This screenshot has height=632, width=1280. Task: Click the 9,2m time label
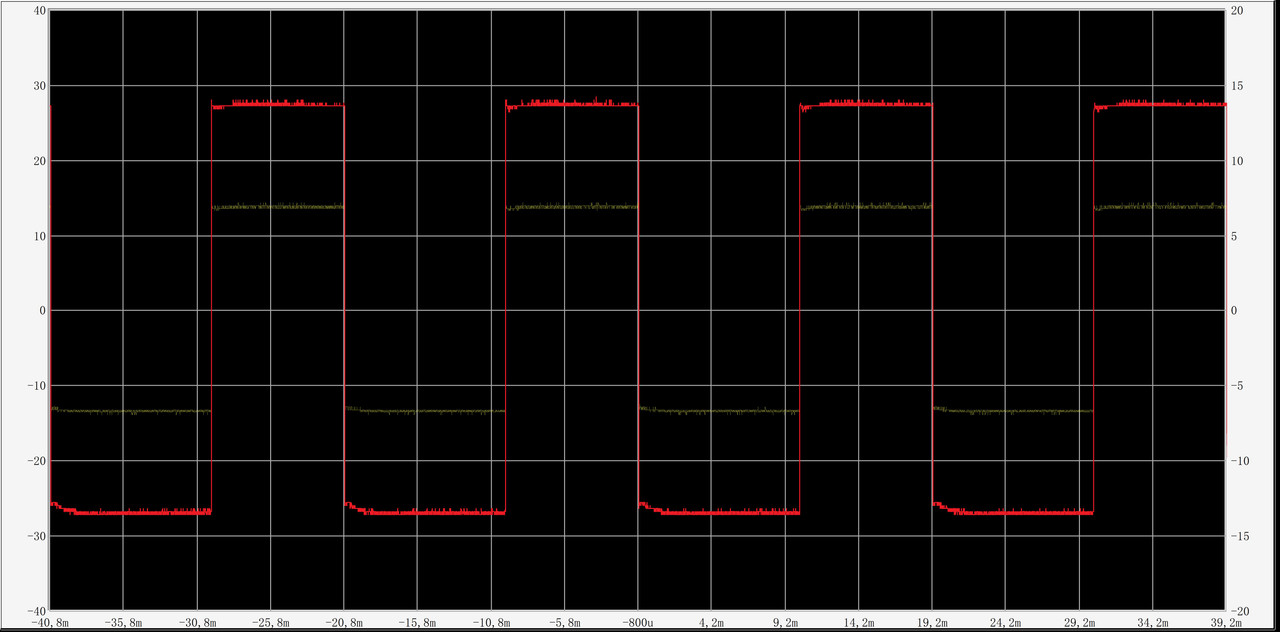coord(785,622)
